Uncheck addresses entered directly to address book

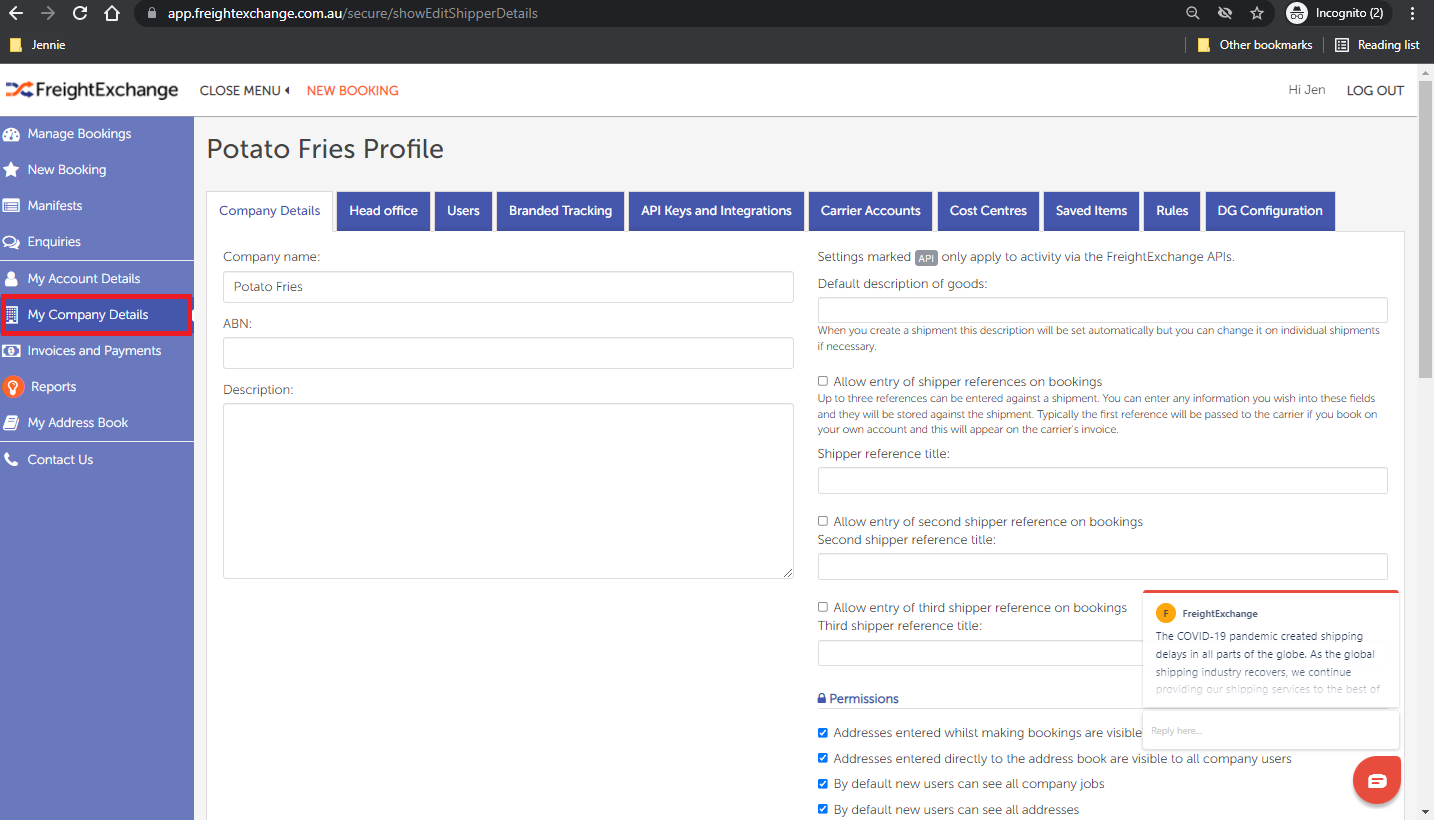[x=823, y=758]
